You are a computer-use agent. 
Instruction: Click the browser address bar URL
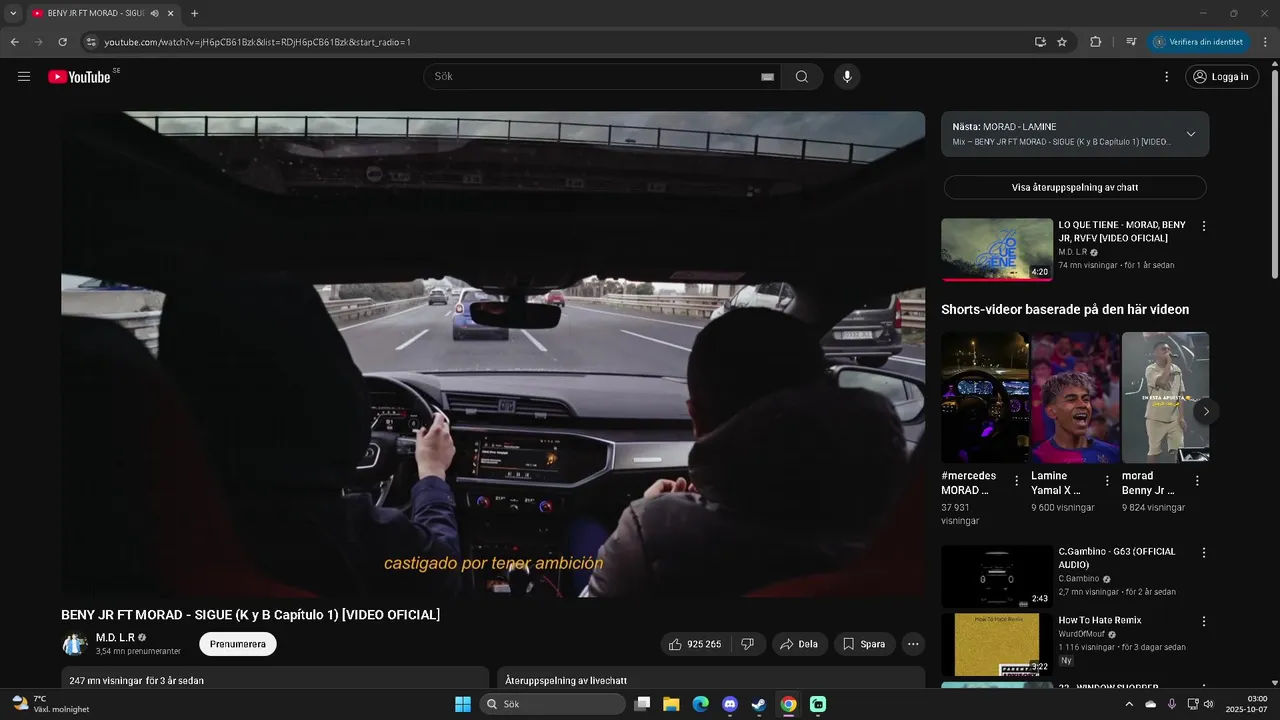coord(258,42)
